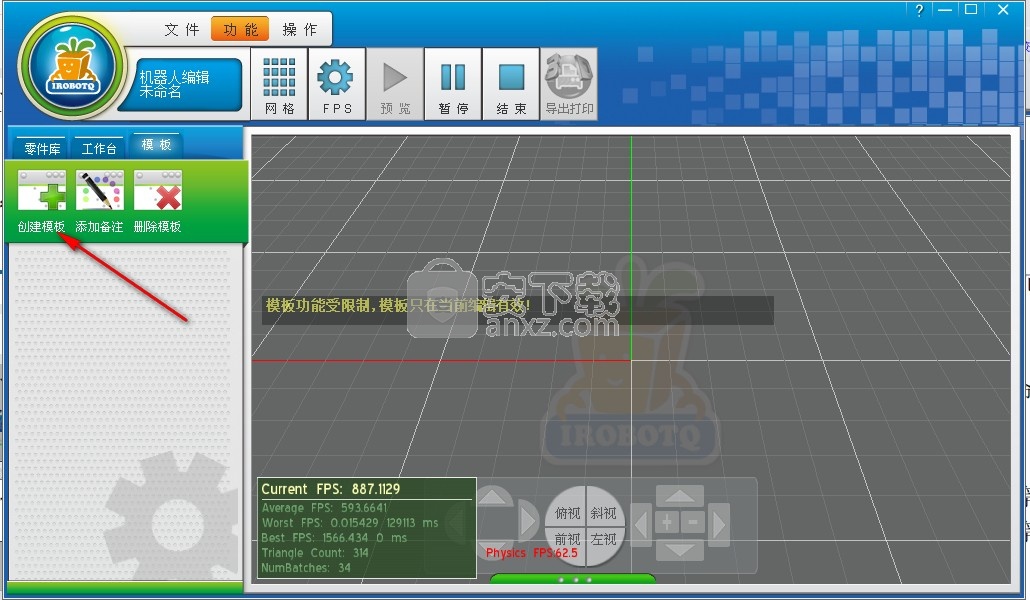
Task: Click the IROBOTQ carrot logo
Action: (72, 68)
